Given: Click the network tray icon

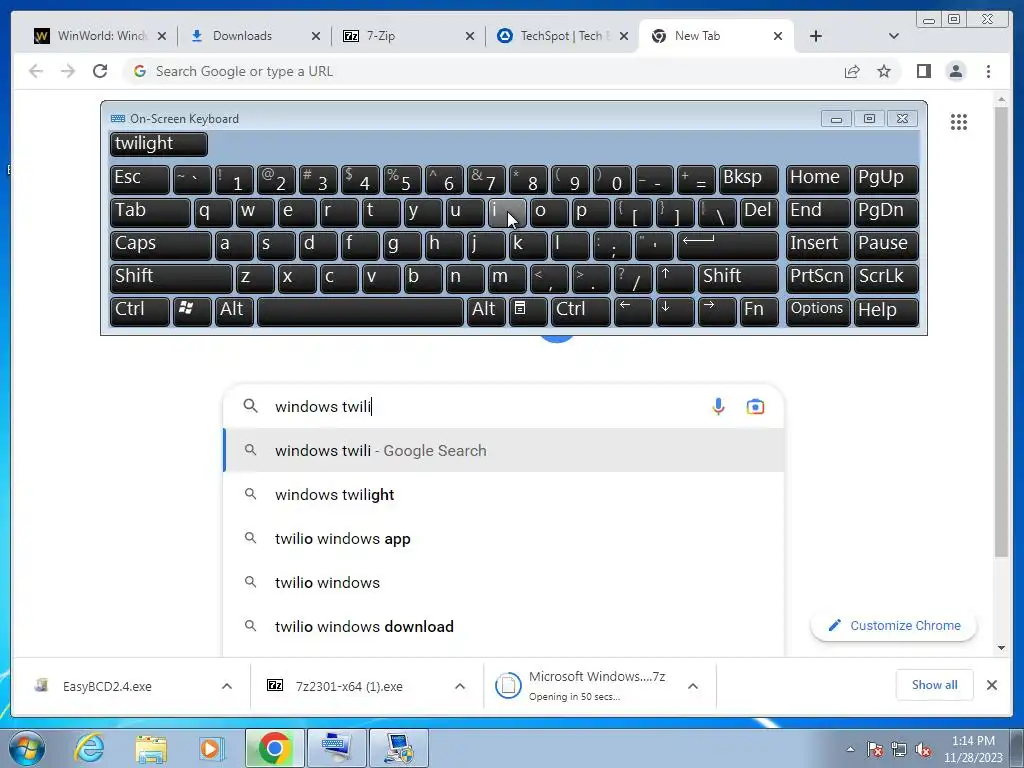Looking at the screenshot, I should point(899,749).
